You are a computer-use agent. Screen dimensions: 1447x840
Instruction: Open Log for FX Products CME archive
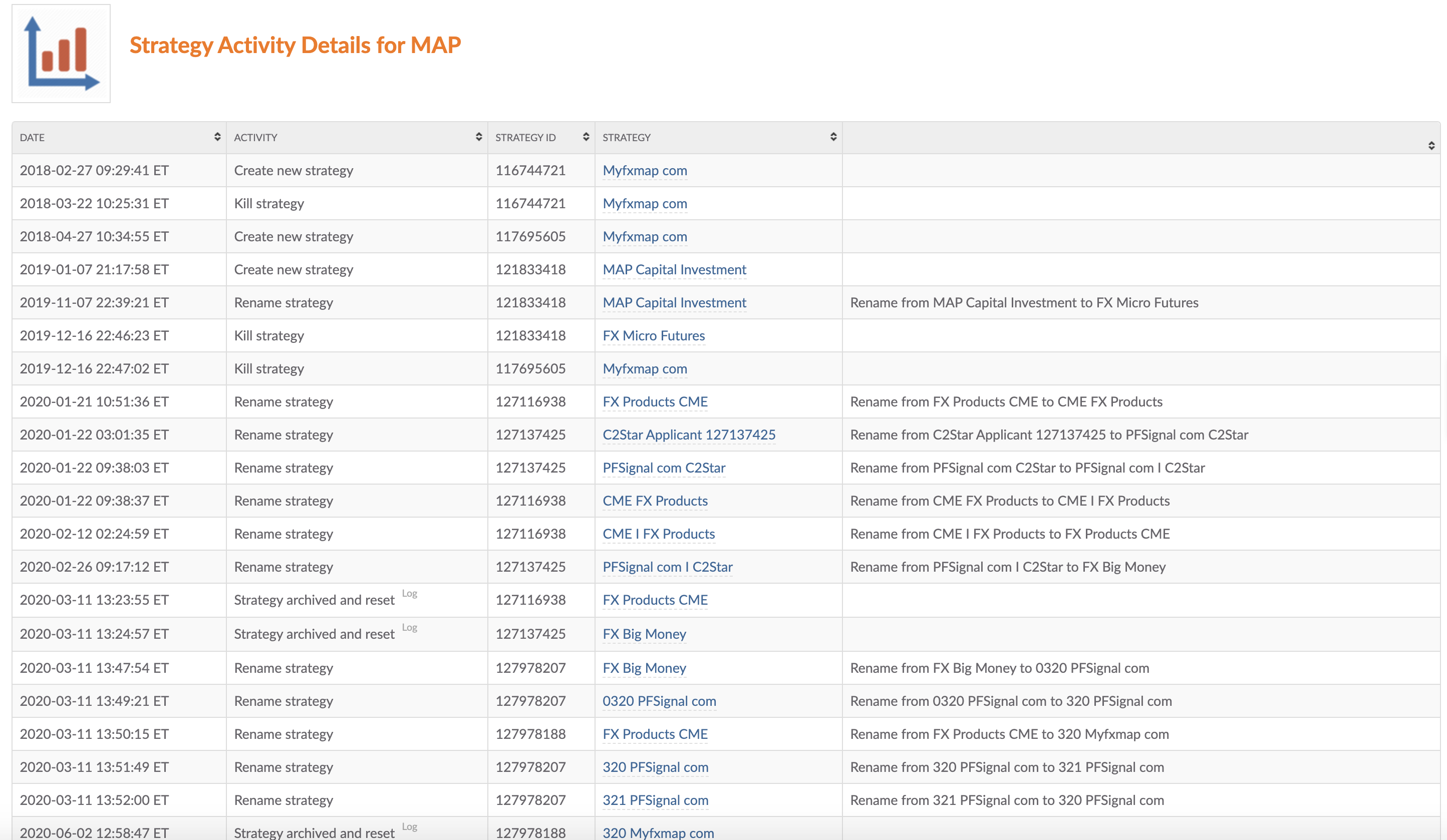pos(409,593)
